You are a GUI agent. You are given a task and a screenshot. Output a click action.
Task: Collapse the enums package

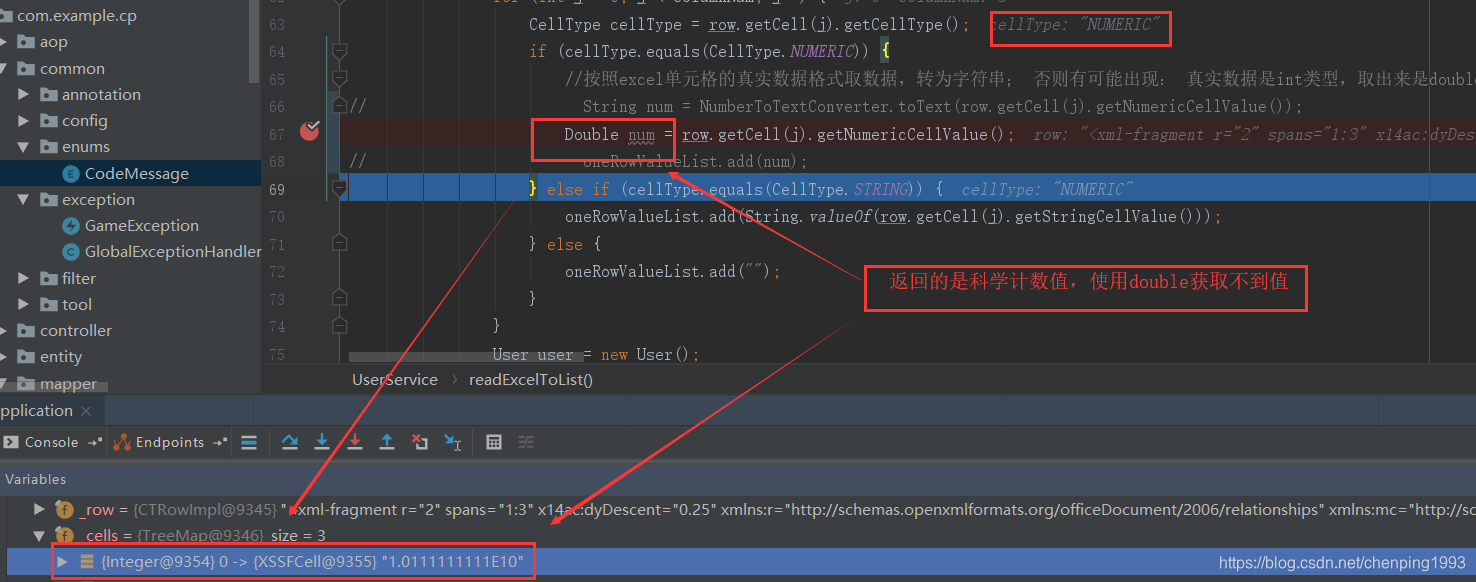[x=24, y=147]
